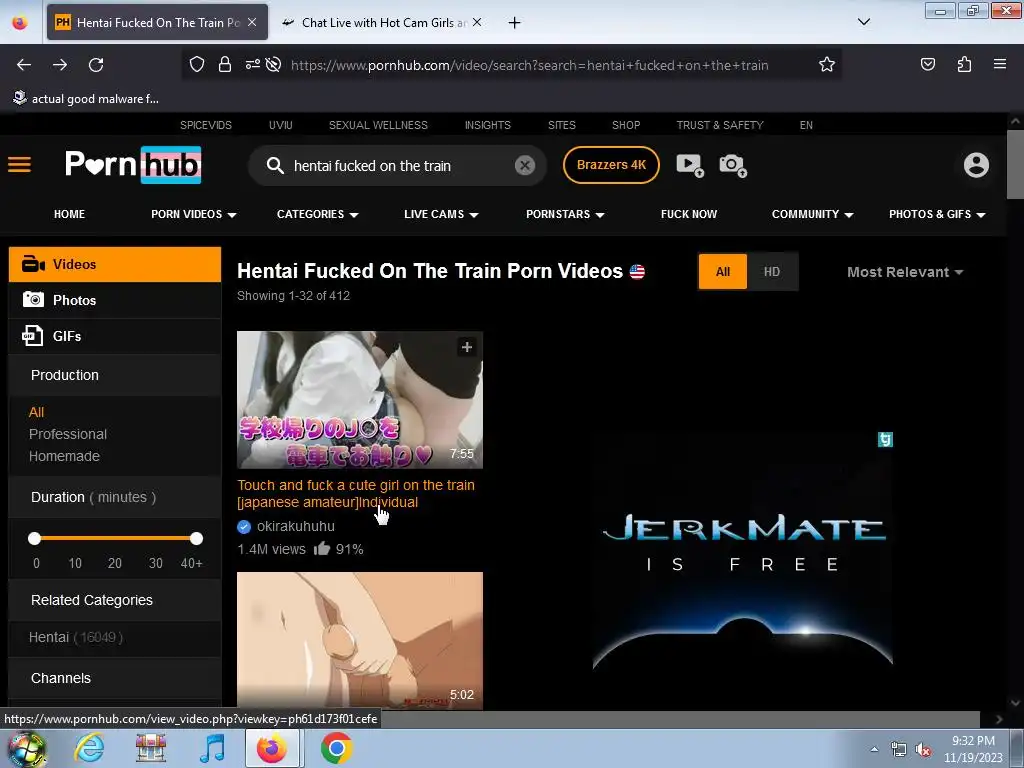Open the EN language selector
The width and height of the screenshot is (1024, 768).
tap(806, 125)
